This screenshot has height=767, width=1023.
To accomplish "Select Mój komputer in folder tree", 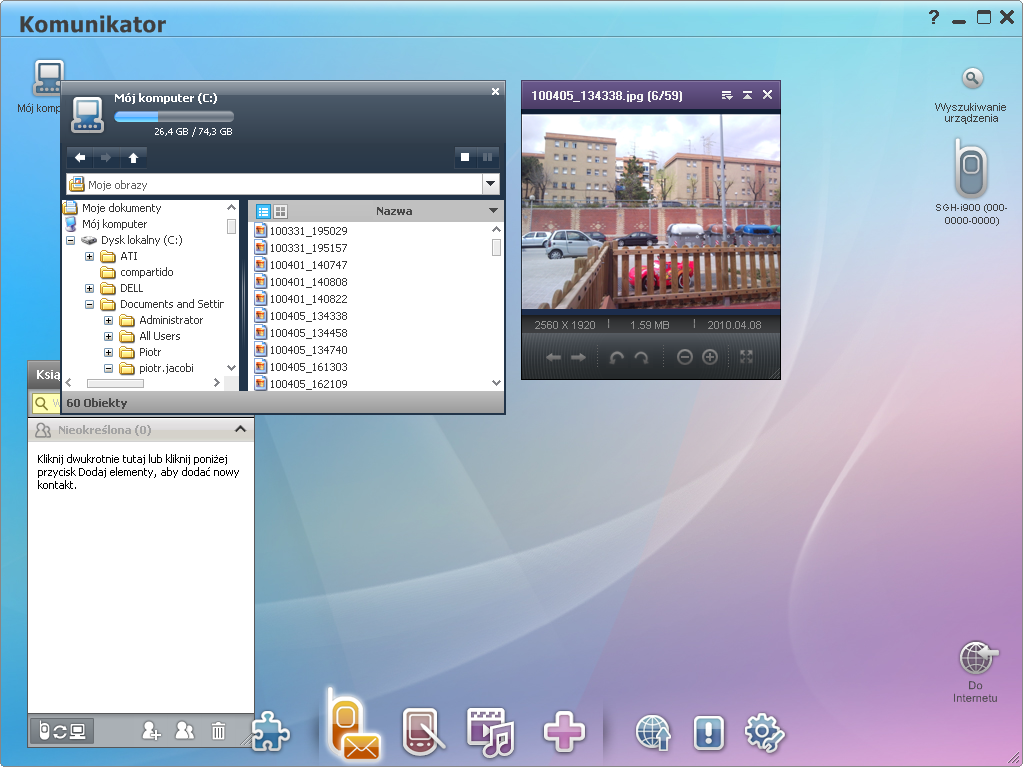I will point(114,224).
